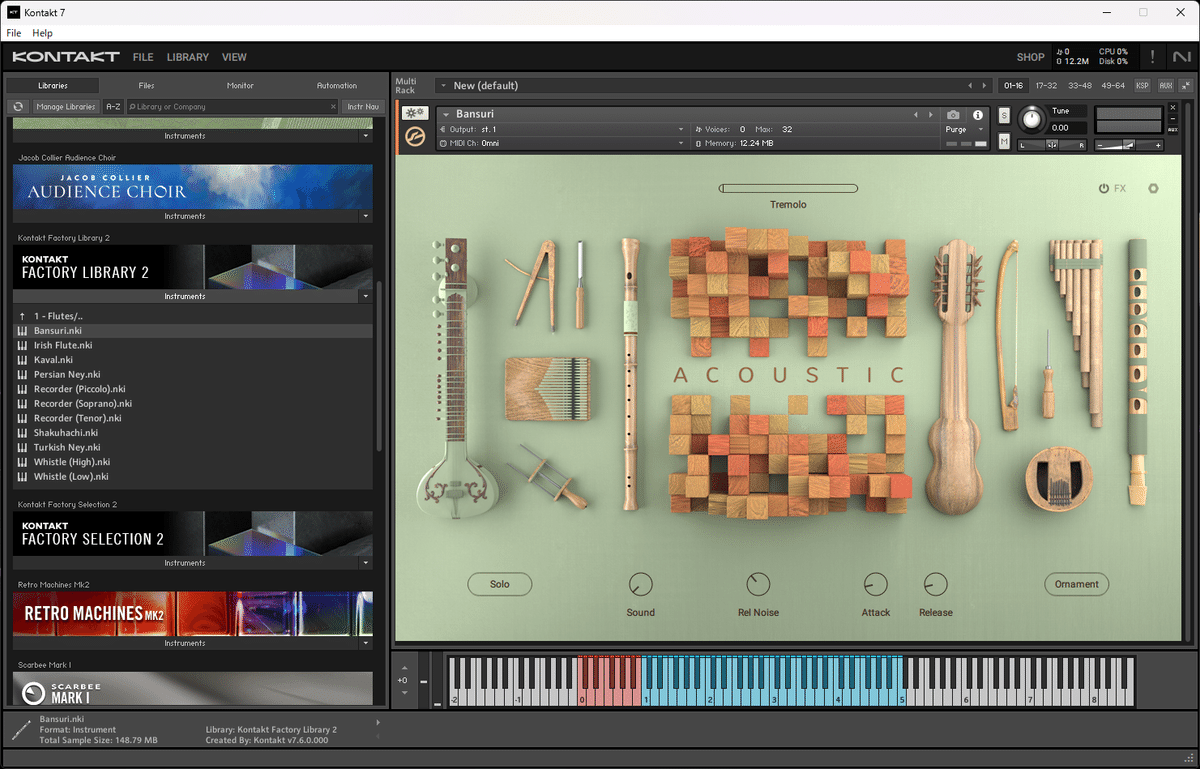The image size is (1200, 769).
Task: Click the instrument volume slider
Action: (1129, 145)
